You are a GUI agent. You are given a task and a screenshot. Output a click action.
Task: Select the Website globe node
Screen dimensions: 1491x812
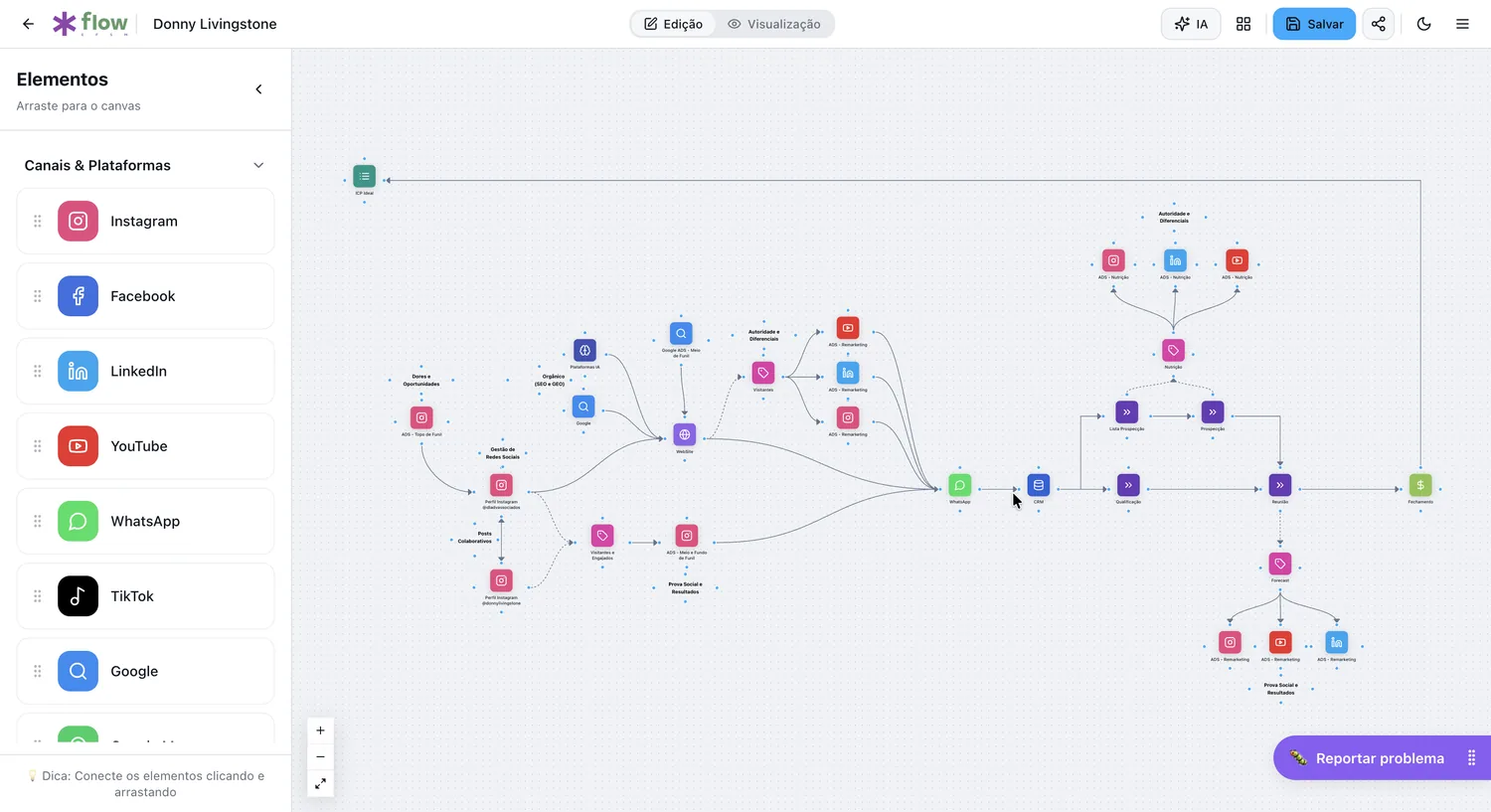pyautogui.click(x=685, y=434)
